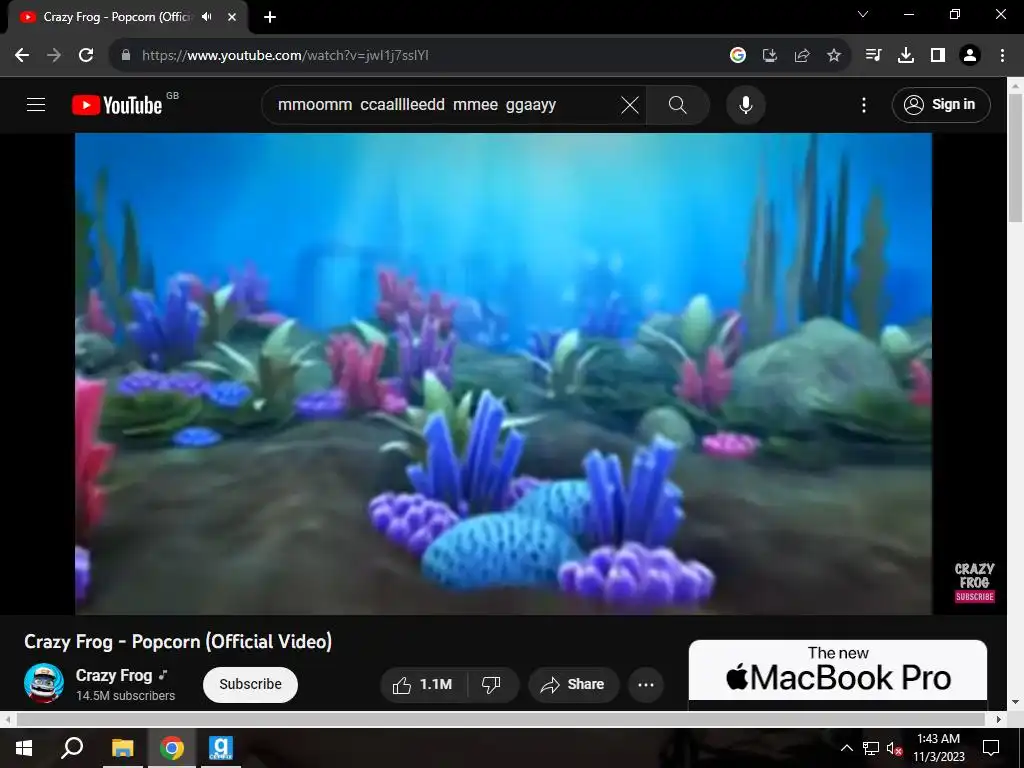Click the magnifying glass search button
The width and height of the screenshot is (1024, 768).
pyautogui.click(x=678, y=105)
